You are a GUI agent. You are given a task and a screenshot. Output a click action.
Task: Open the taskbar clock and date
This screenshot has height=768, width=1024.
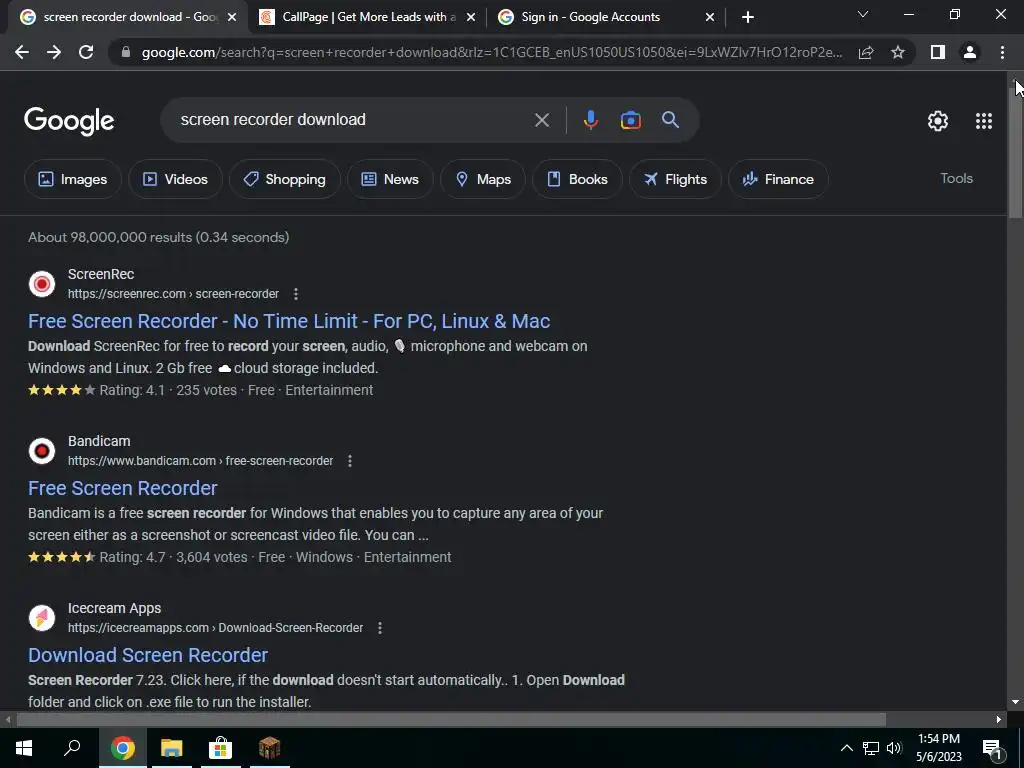(x=938, y=748)
